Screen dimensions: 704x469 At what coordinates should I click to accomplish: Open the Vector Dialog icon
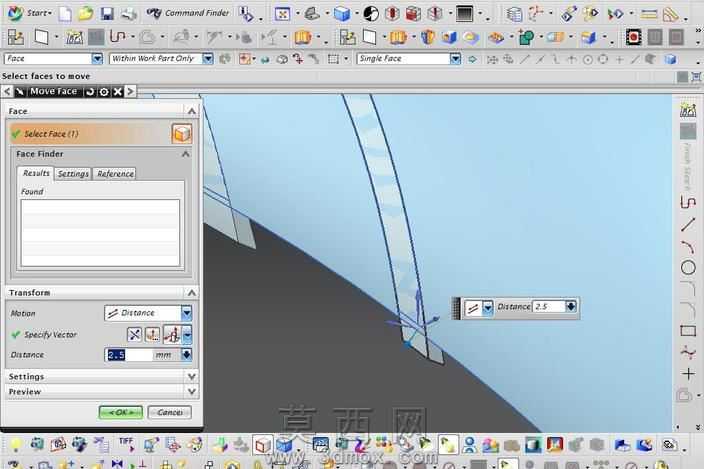(x=153, y=334)
